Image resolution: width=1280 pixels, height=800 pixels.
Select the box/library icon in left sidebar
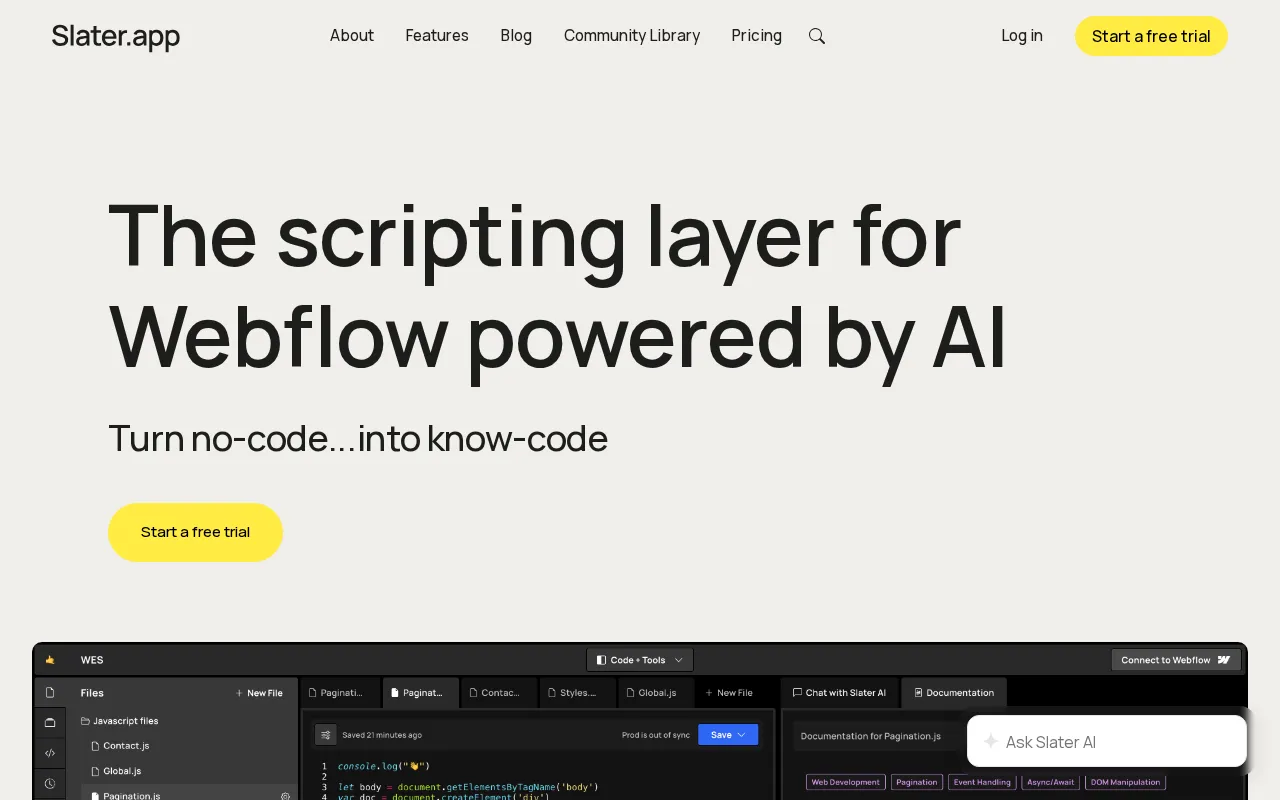50,722
